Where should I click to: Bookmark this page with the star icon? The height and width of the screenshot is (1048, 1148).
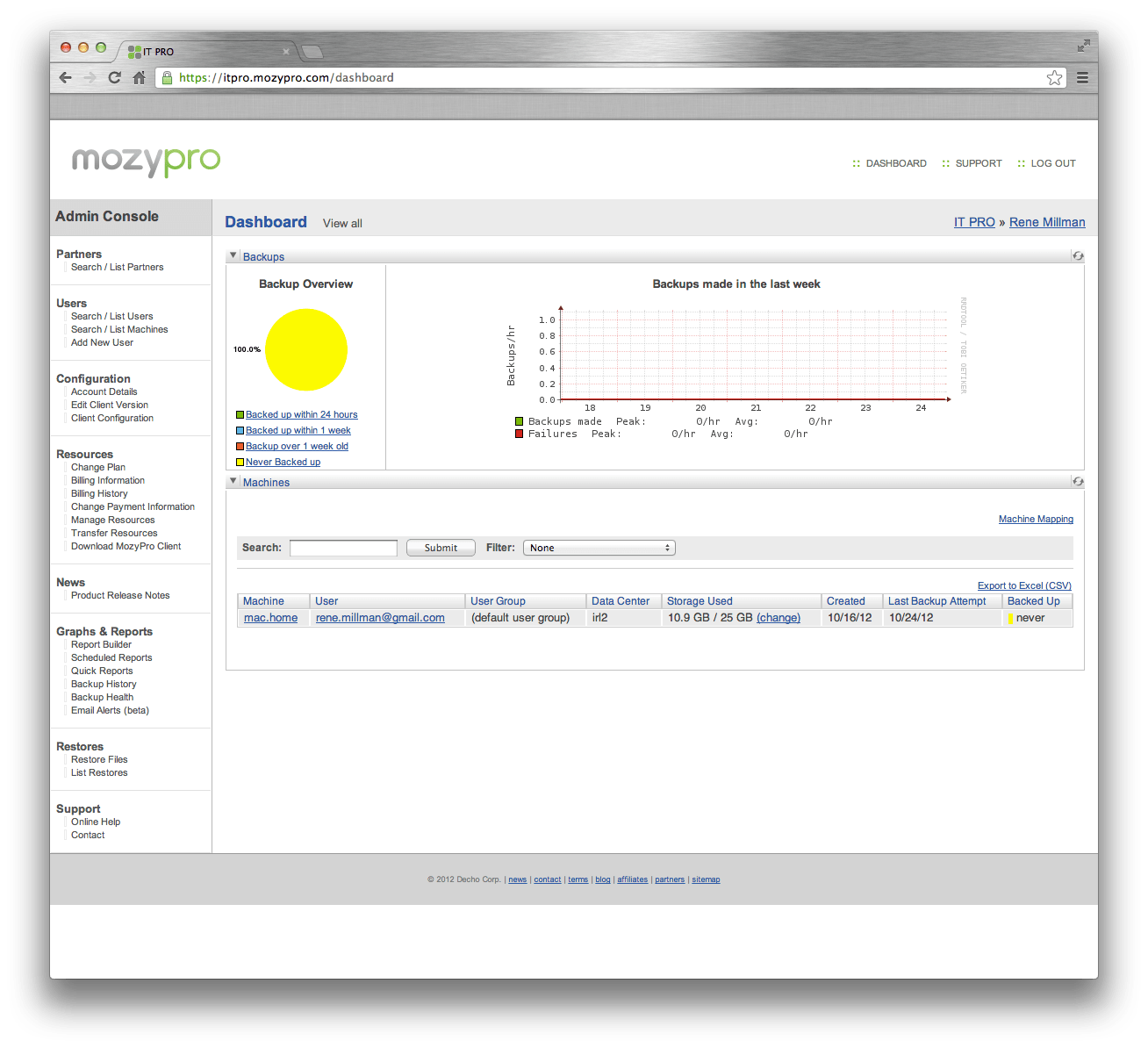point(1054,77)
